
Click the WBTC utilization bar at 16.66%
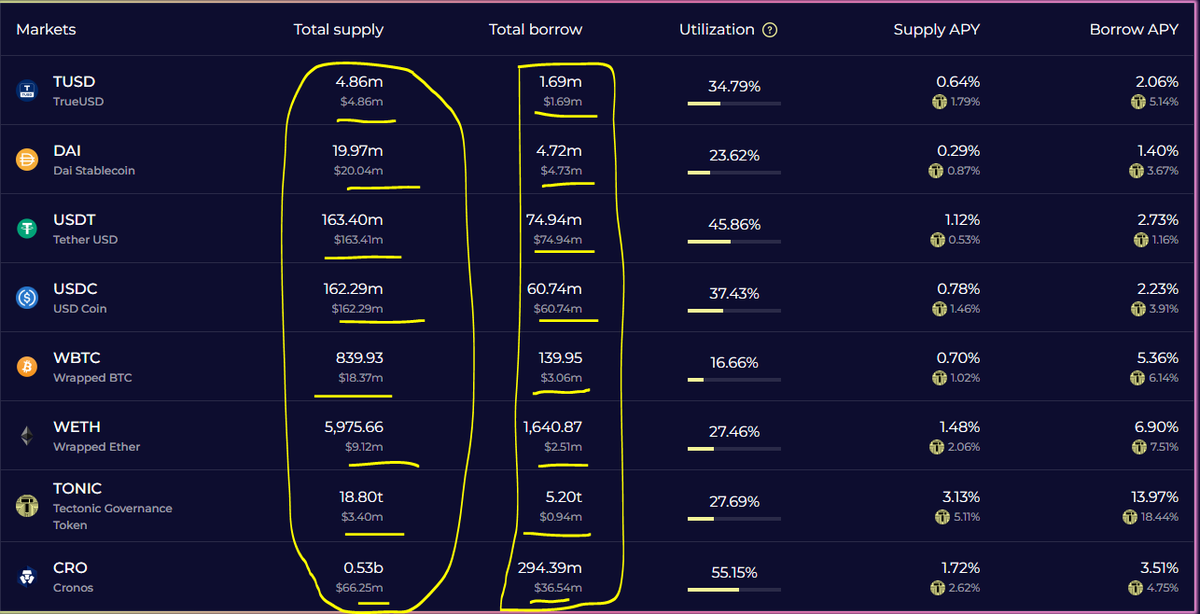(x=734, y=379)
